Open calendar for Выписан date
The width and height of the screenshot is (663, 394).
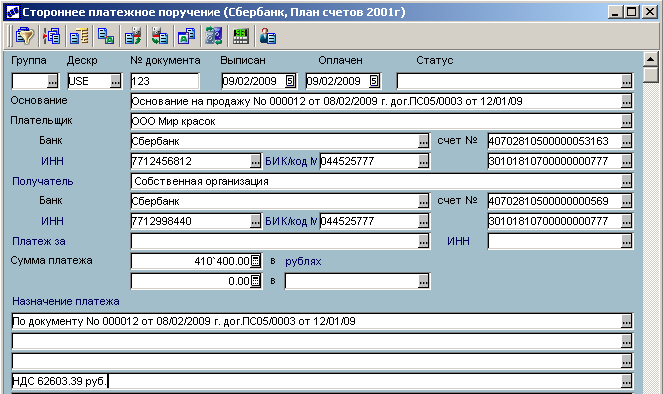tap(290, 81)
